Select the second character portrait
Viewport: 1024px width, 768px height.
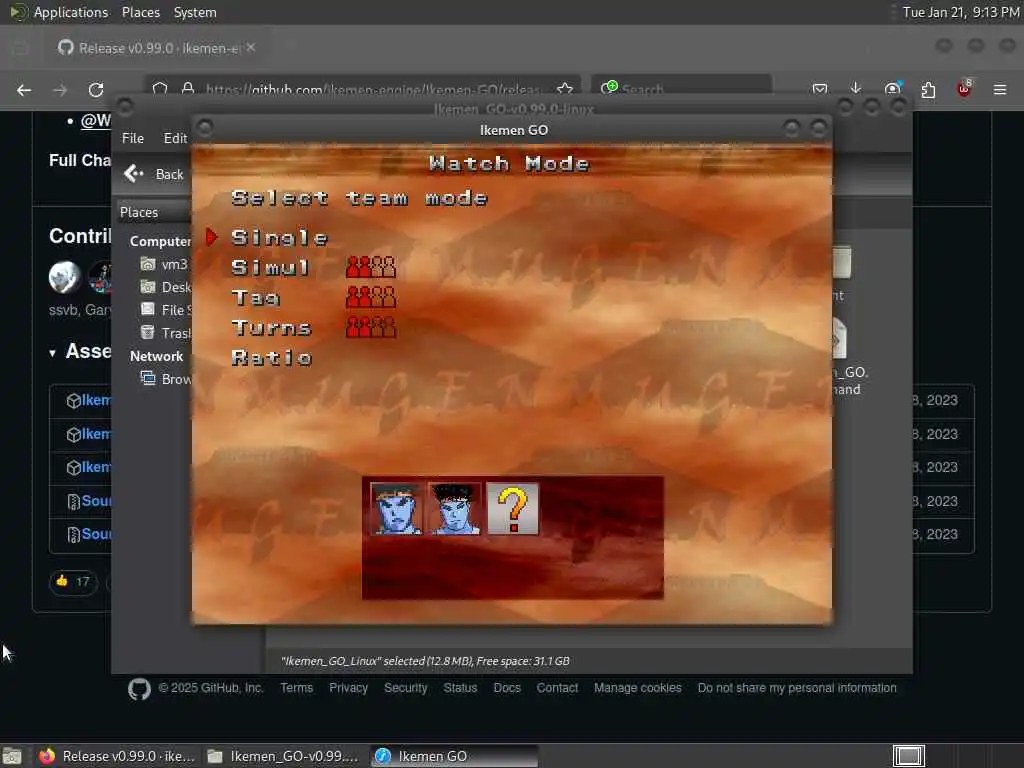pos(455,509)
